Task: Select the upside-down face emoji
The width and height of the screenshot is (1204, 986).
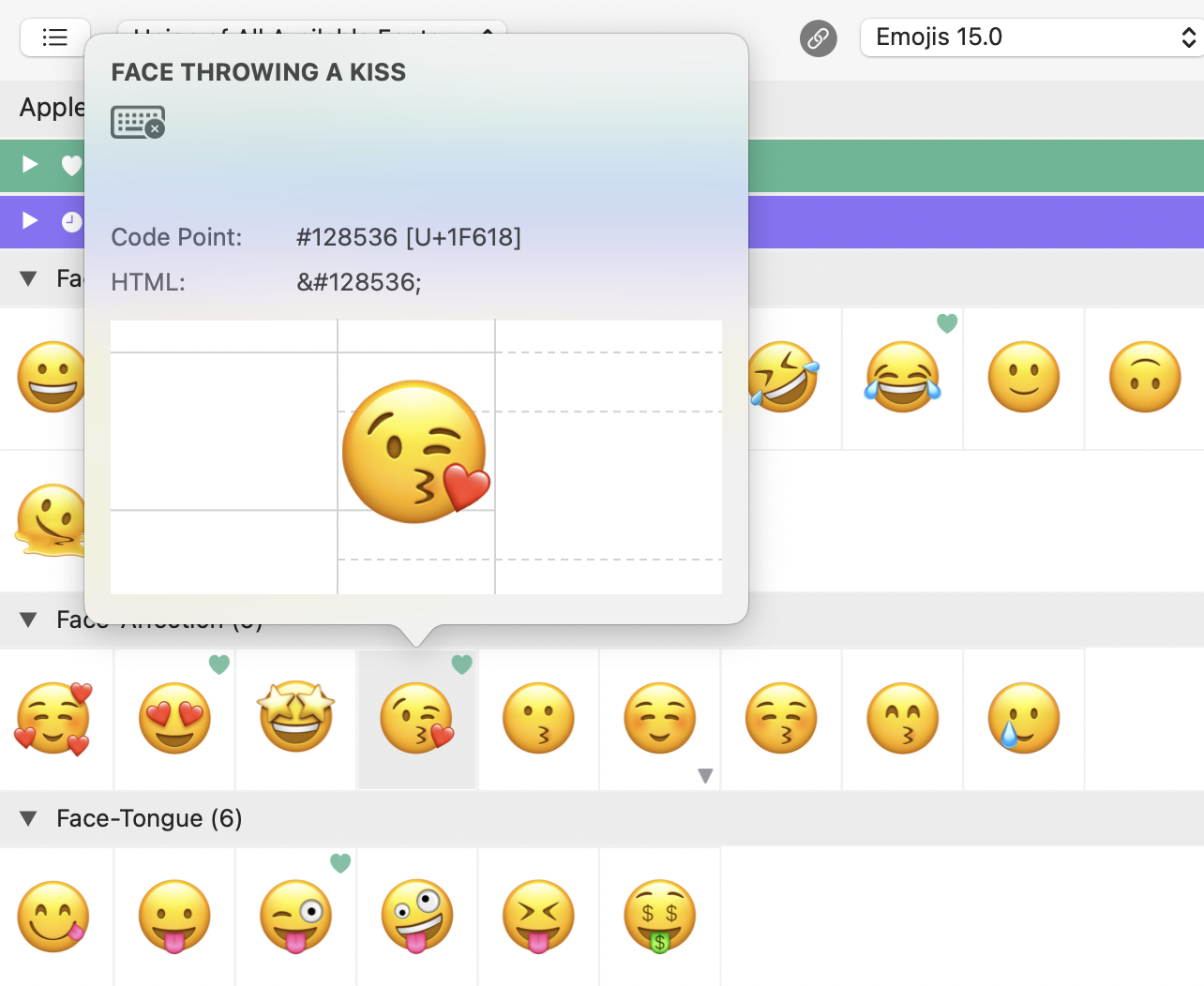Action: point(1145,378)
